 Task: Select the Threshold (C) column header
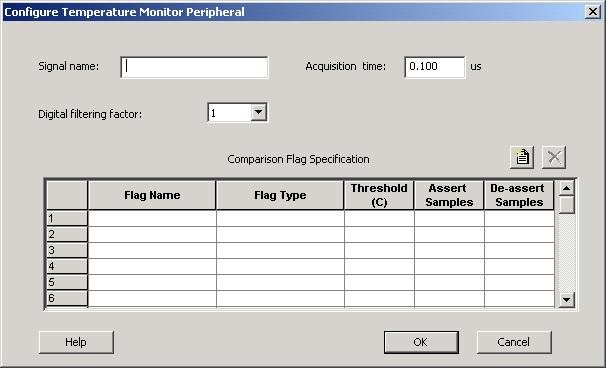point(379,195)
